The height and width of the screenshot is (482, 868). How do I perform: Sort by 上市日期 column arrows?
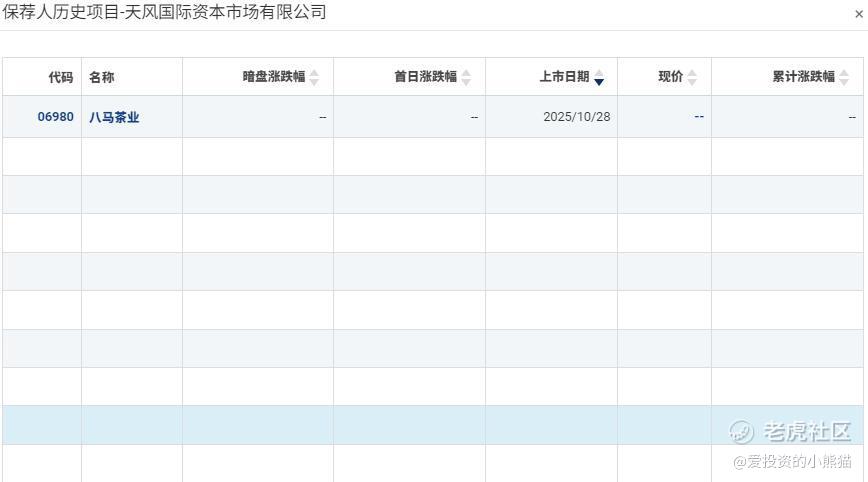pyautogui.click(x=599, y=77)
